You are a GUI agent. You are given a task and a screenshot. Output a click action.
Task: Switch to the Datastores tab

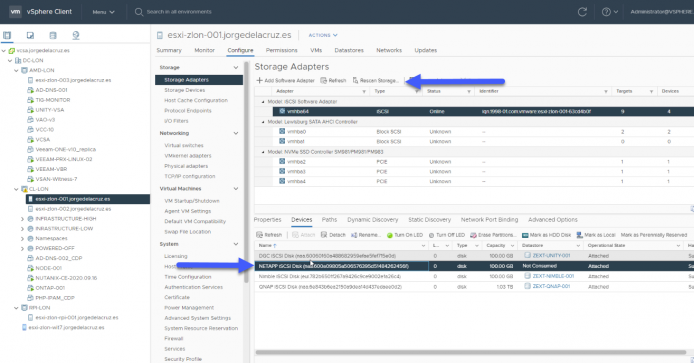[349, 50]
